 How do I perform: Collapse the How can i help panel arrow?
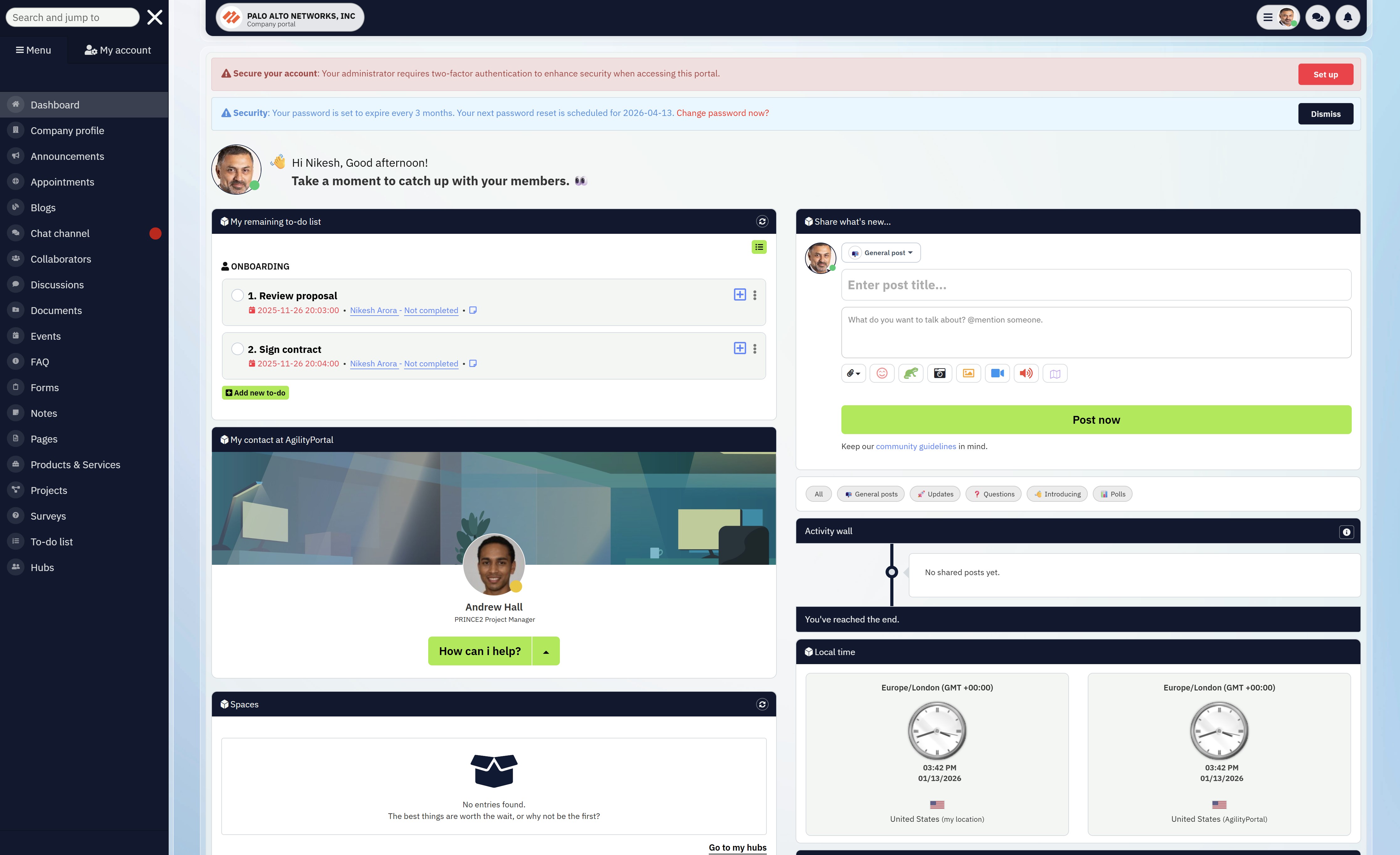[x=545, y=650]
